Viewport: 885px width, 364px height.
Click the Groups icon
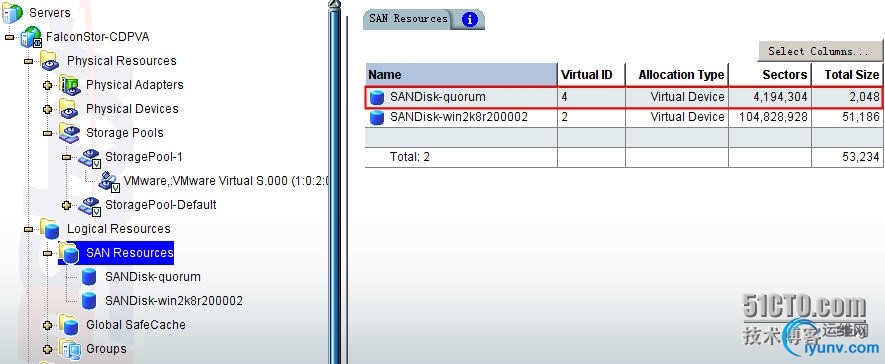70,349
